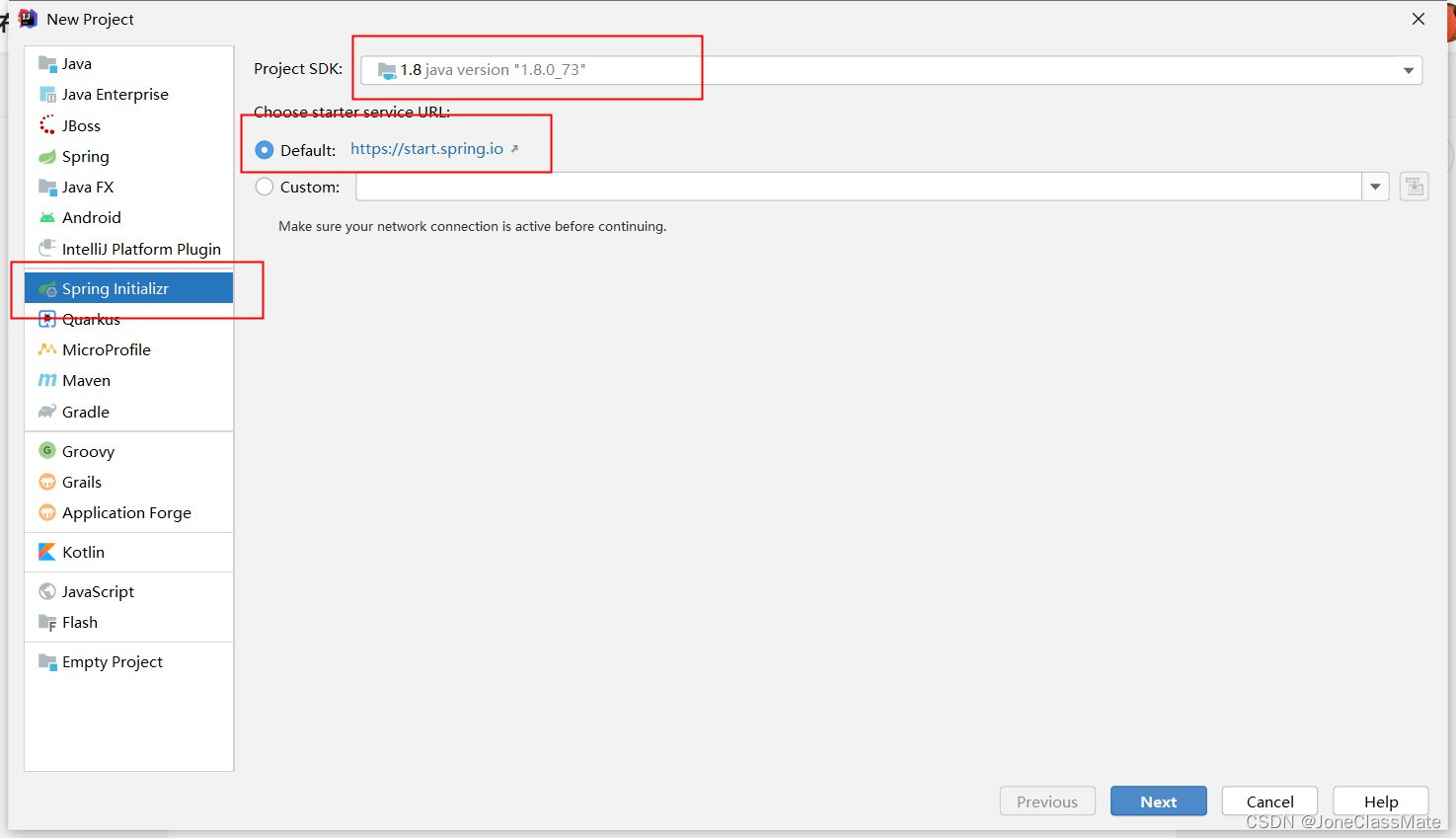Click the Previous button
1456x838 pixels.
1047,801
